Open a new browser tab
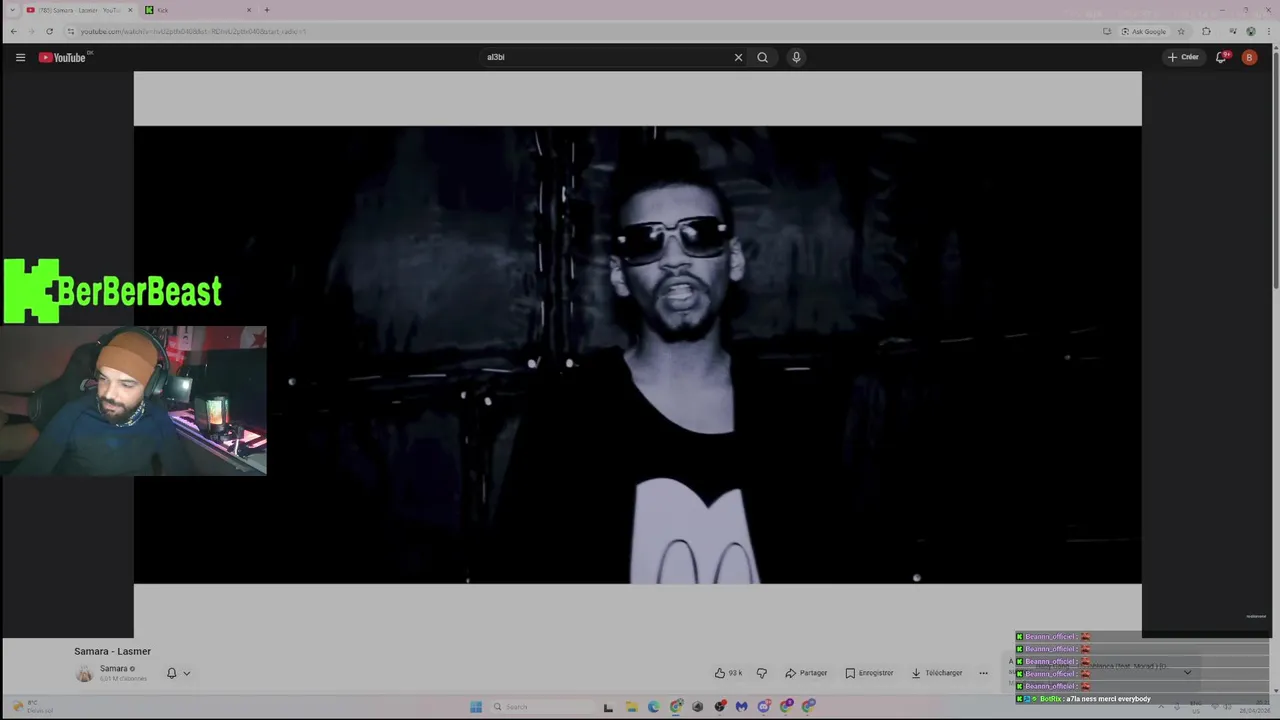 pyautogui.click(x=267, y=10)
